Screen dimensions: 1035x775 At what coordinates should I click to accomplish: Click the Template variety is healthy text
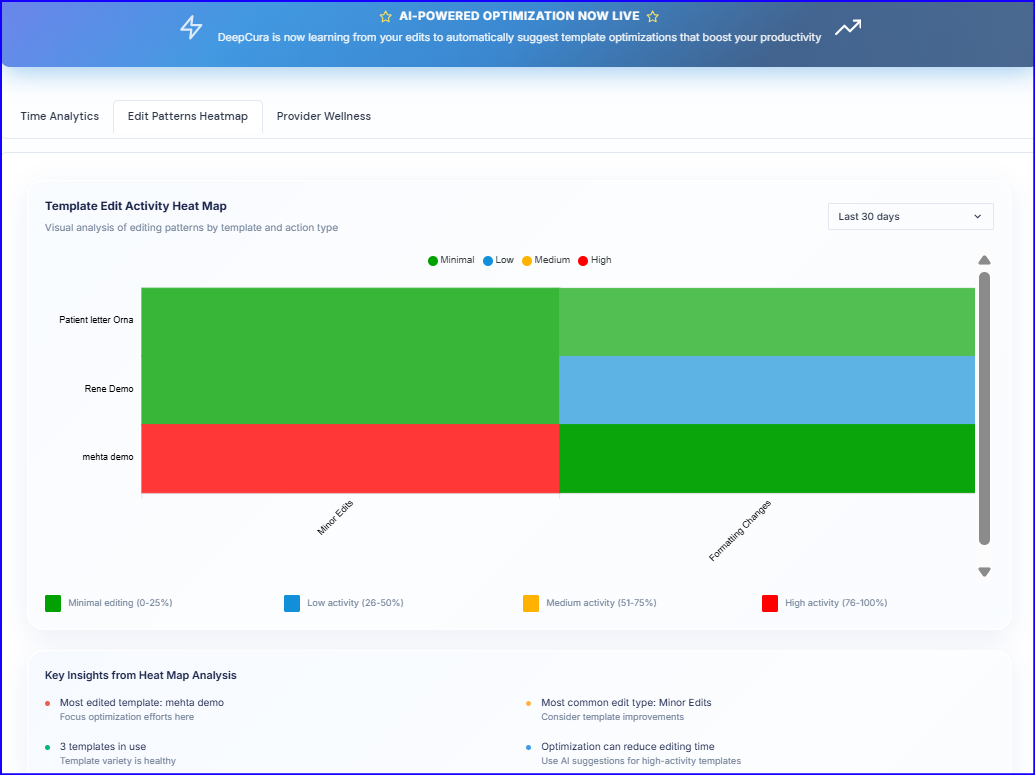[x=117, y=760]
